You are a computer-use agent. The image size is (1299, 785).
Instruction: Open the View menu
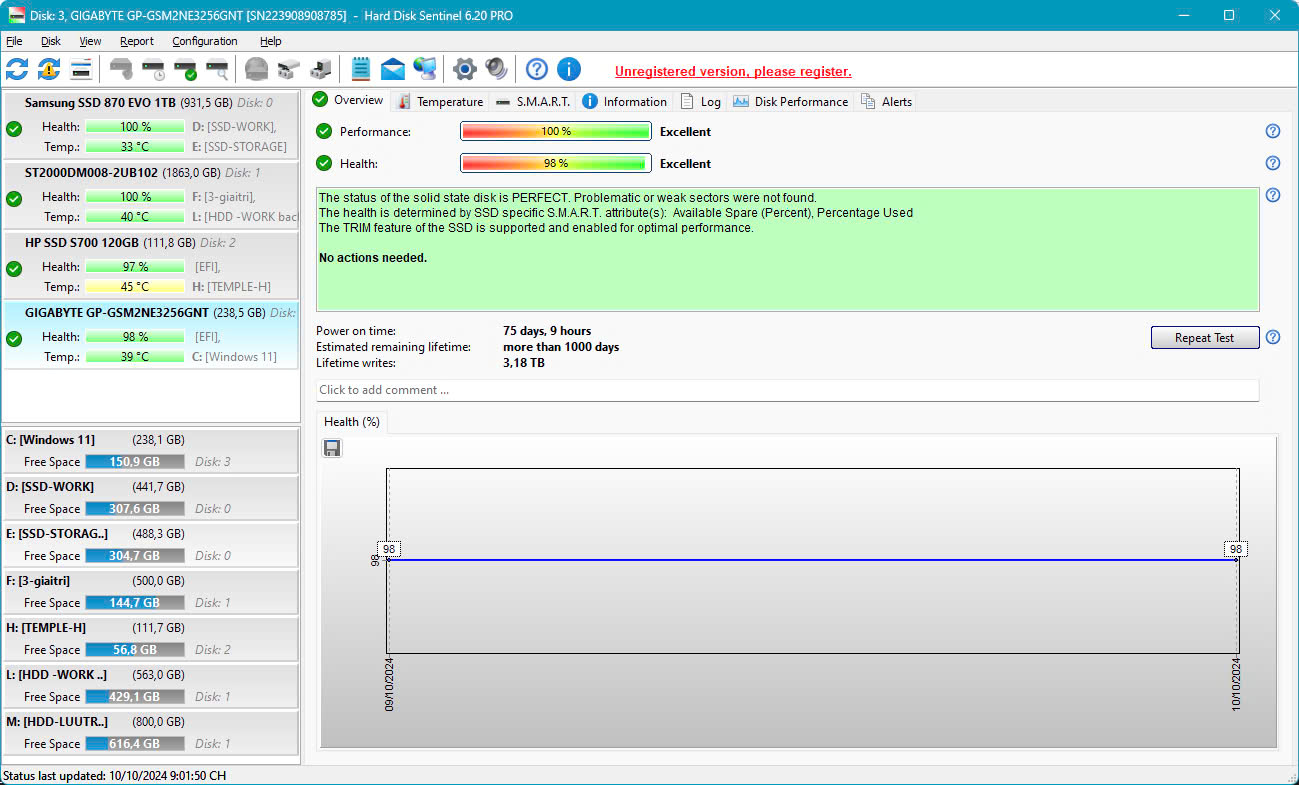coord(91,41)
